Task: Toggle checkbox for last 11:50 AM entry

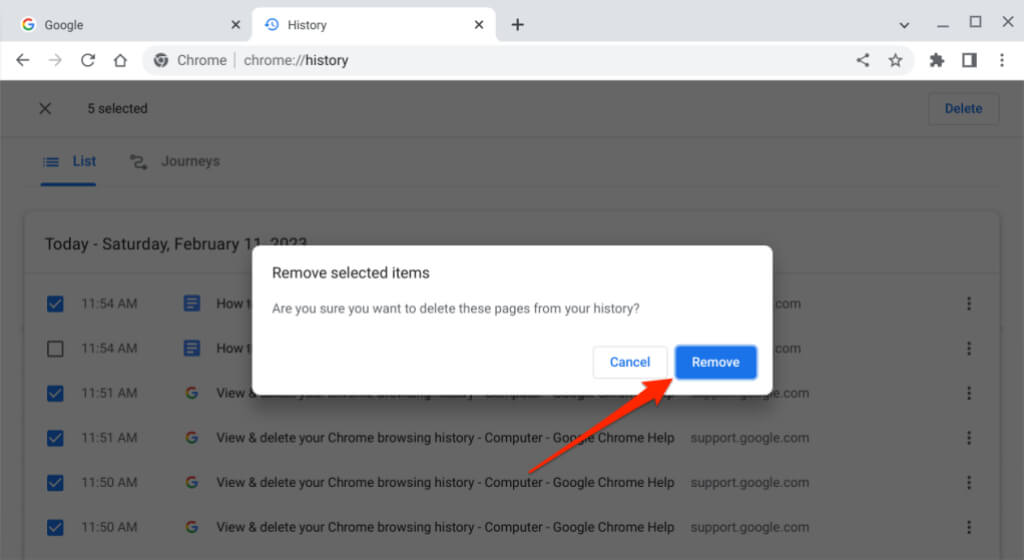Action: tap(56, 527)
